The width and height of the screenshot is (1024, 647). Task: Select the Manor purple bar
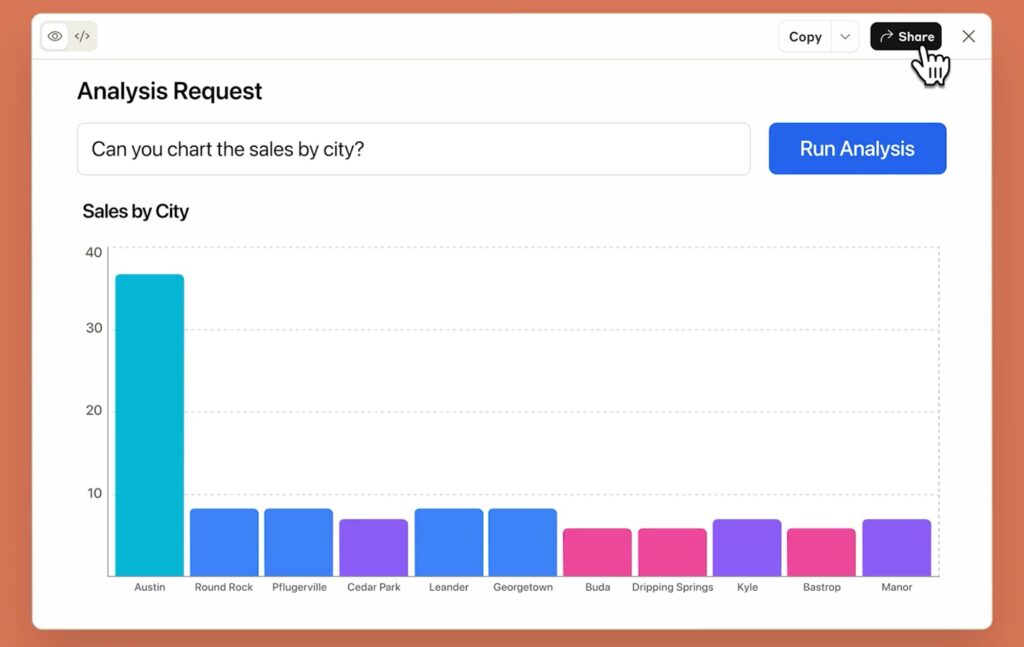[897, 548]
